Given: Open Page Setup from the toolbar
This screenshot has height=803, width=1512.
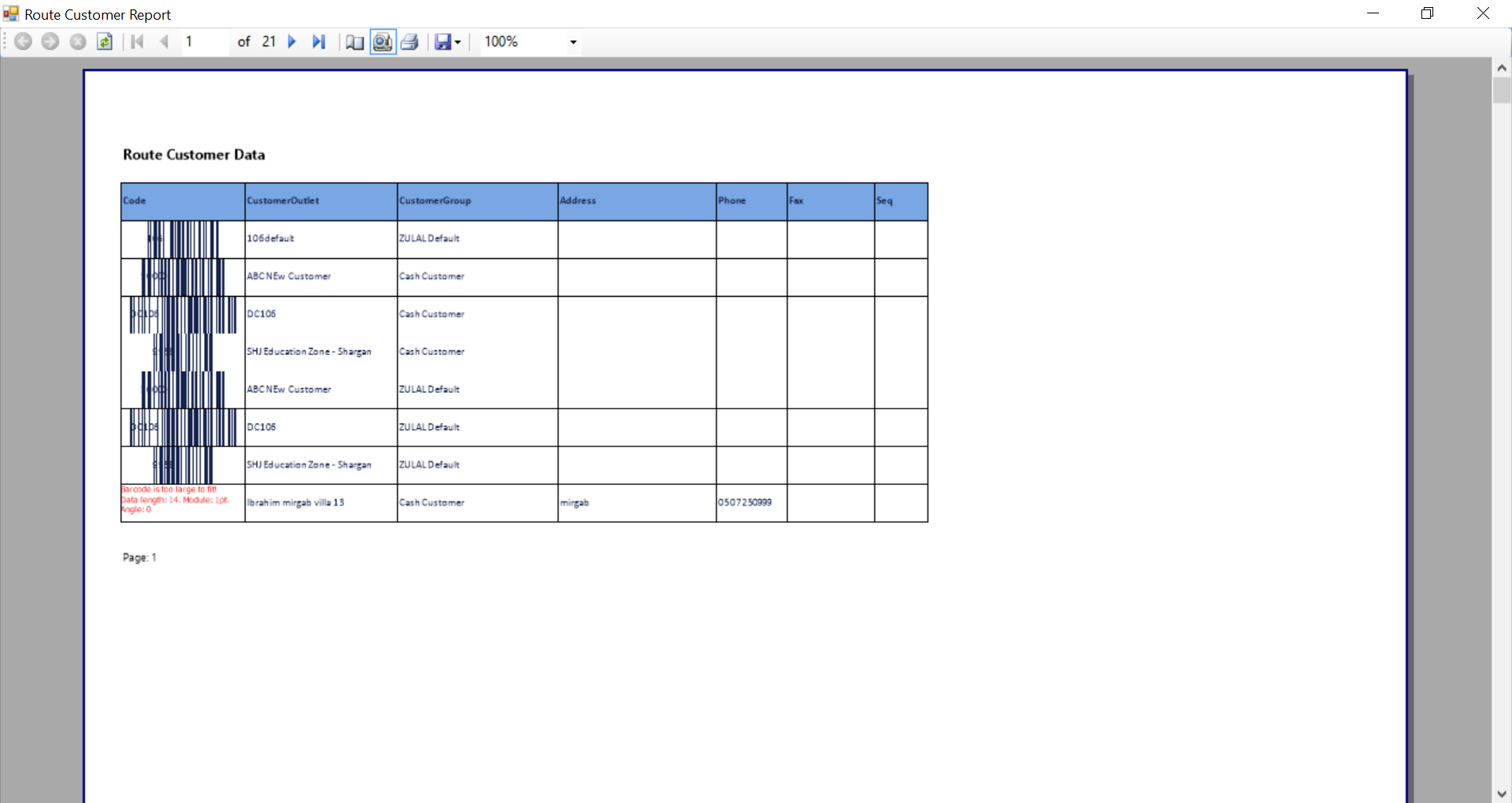Looking at the screenshot, I should point(355,42).
